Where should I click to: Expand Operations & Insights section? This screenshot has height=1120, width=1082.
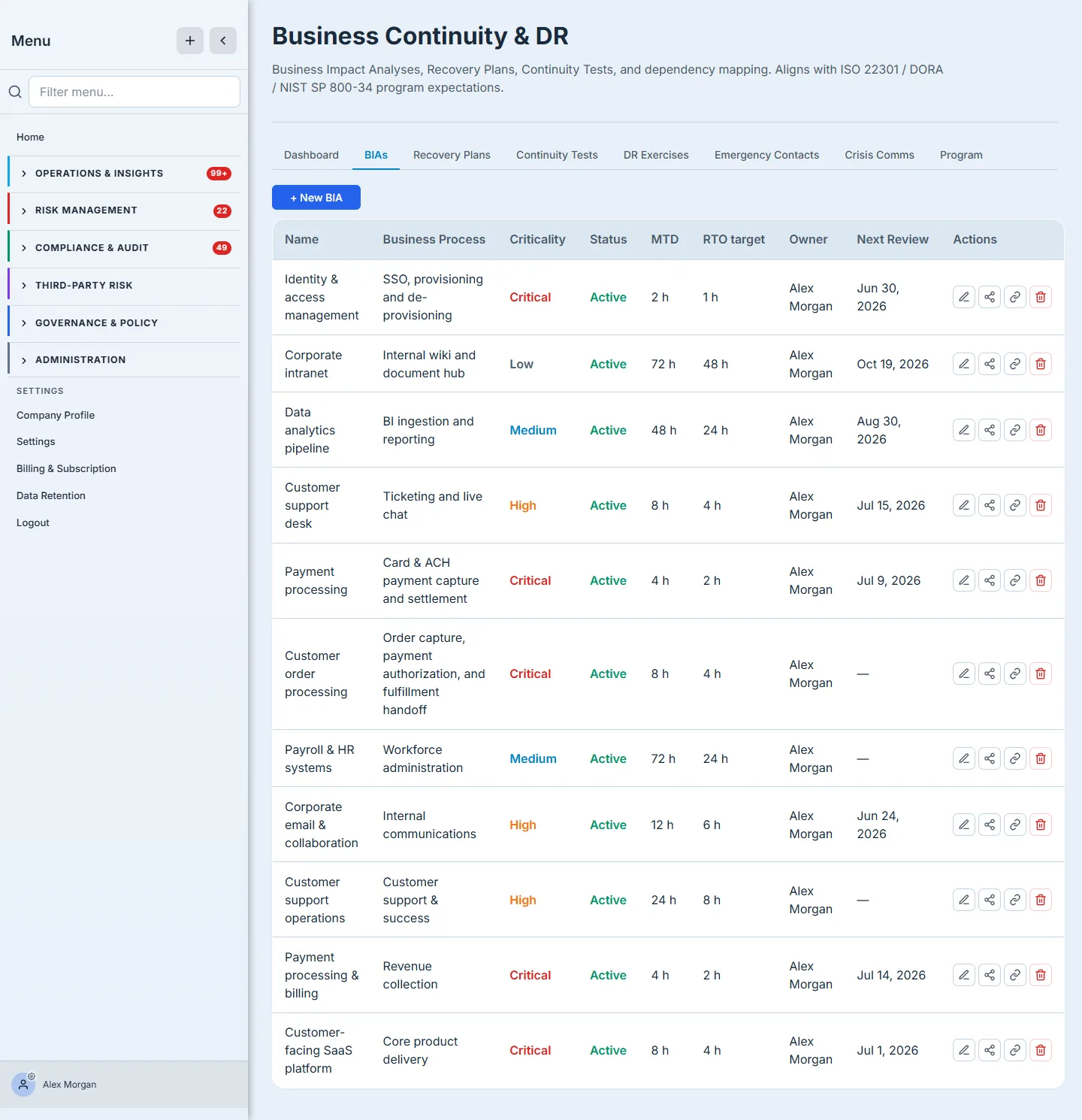coord(124,174)
